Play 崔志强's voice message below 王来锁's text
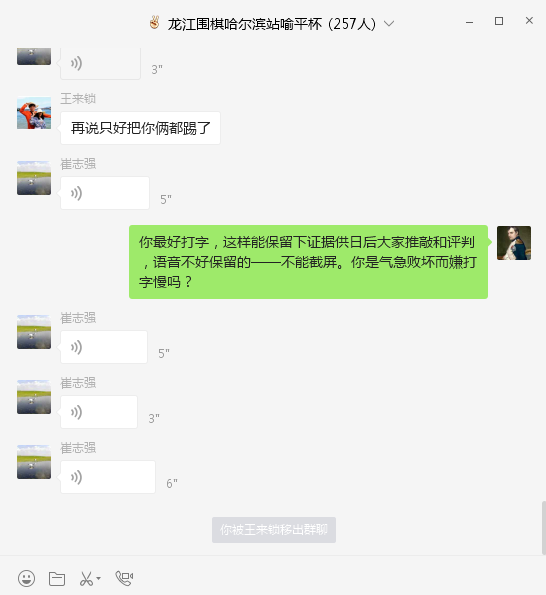 coord(105,193)
